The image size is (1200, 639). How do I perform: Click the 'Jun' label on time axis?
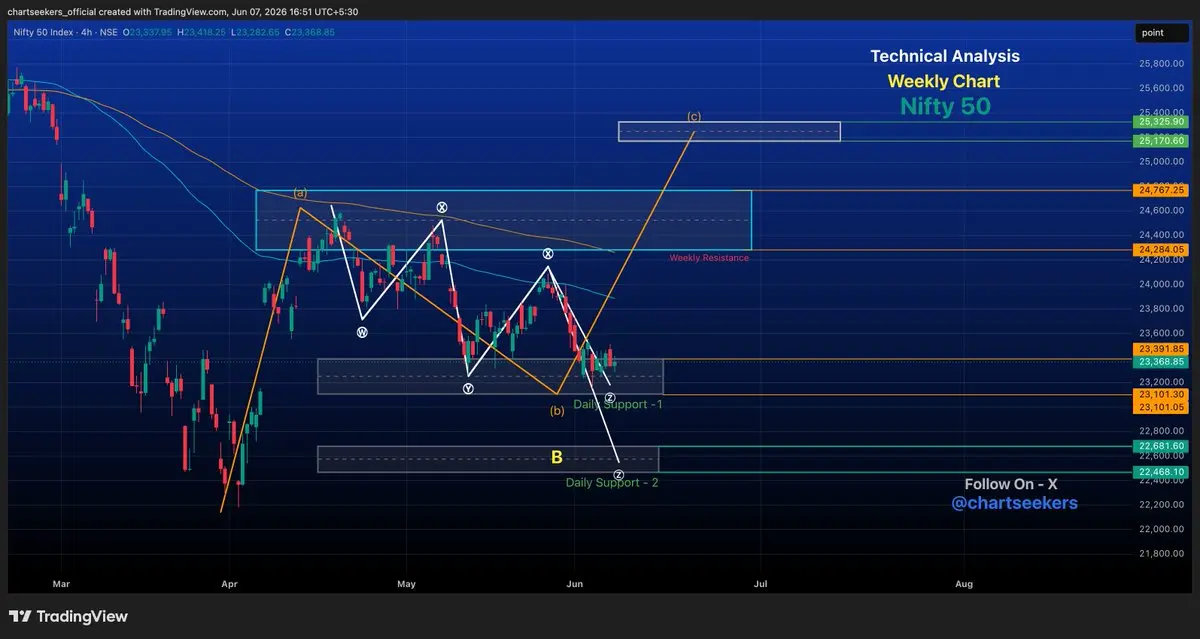pos(575,582)
